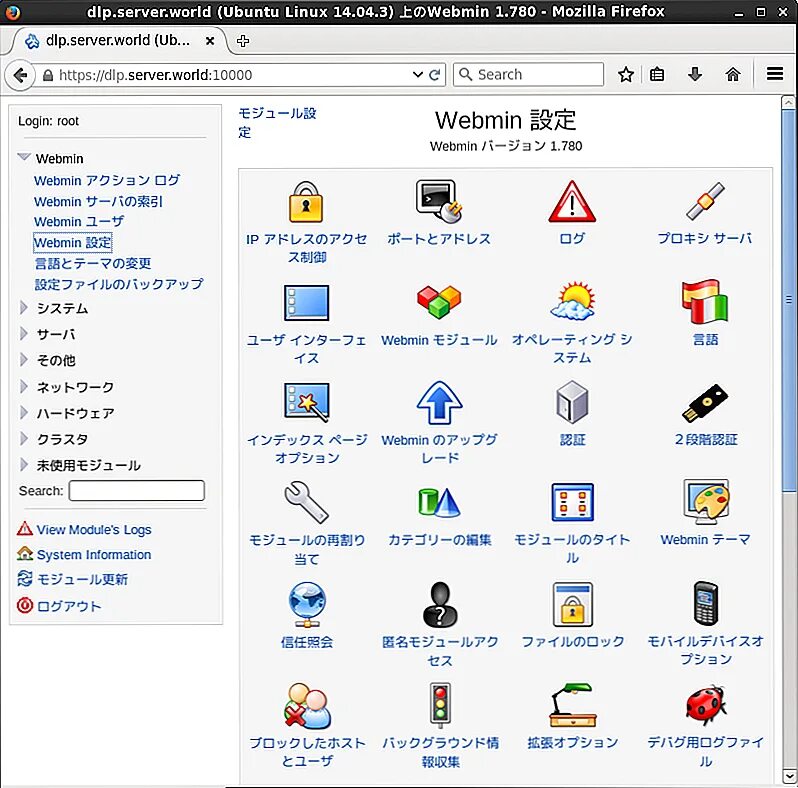Open View Module's Logs link
Image resolution: width=798 pixels, height=788 pixels.
(94, 529)
